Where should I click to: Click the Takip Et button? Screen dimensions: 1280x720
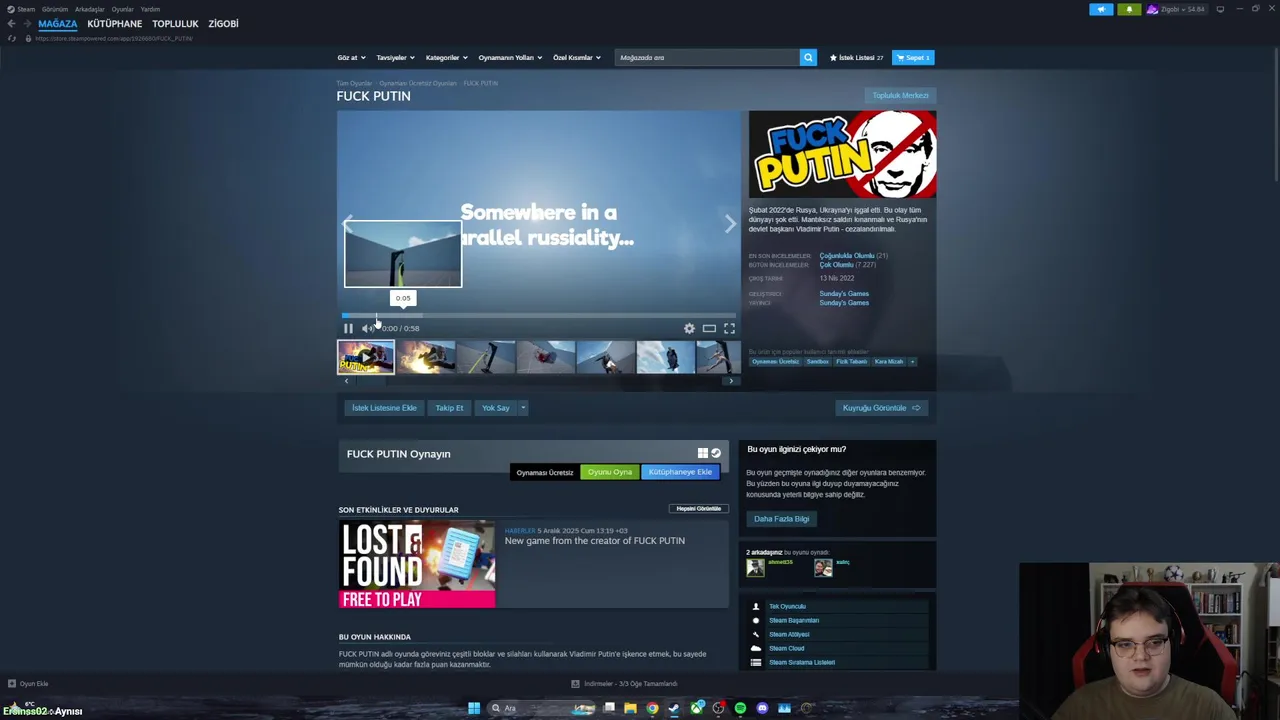pyautogui.click(x=449, y=408)
